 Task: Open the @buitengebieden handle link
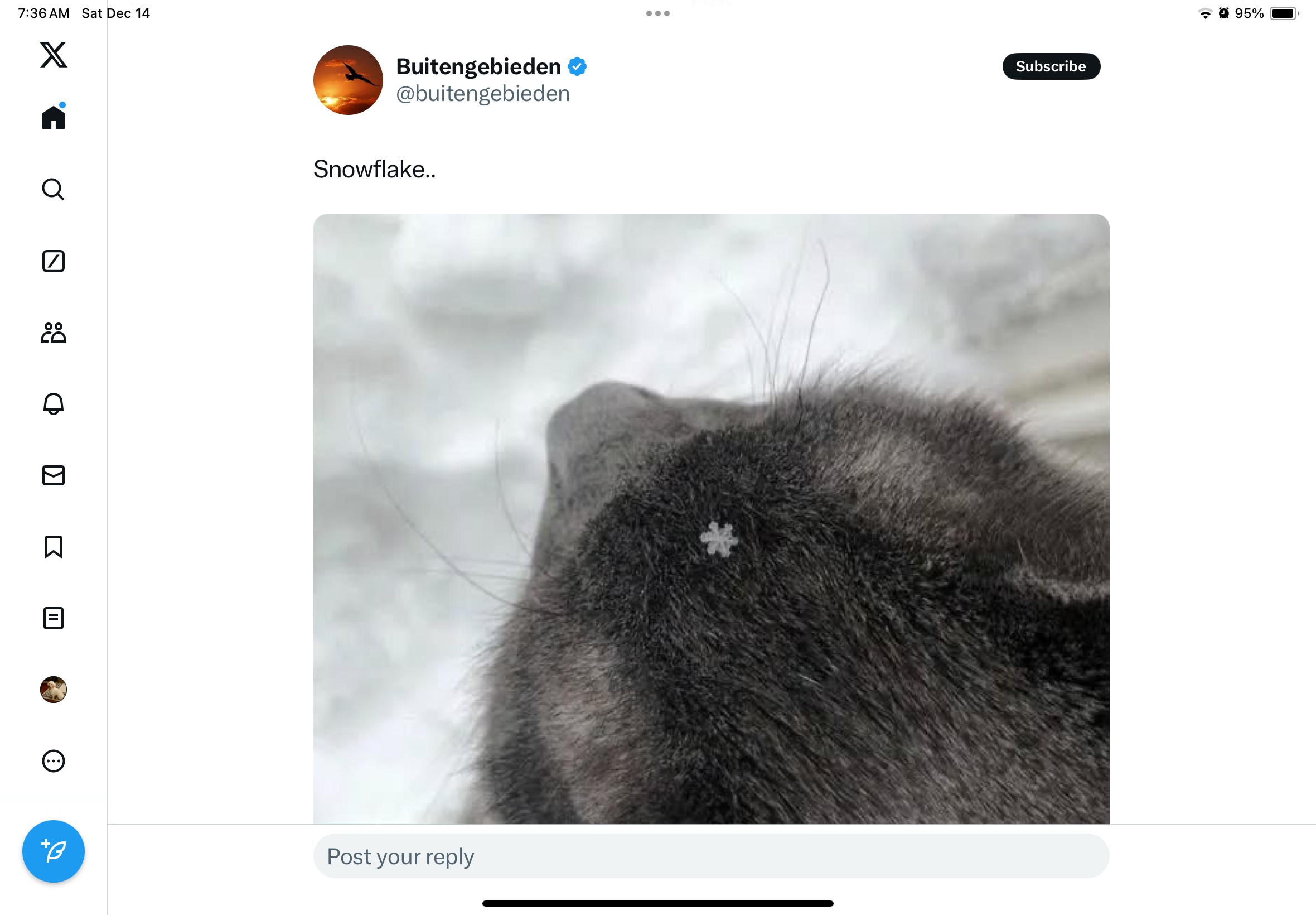483,93
